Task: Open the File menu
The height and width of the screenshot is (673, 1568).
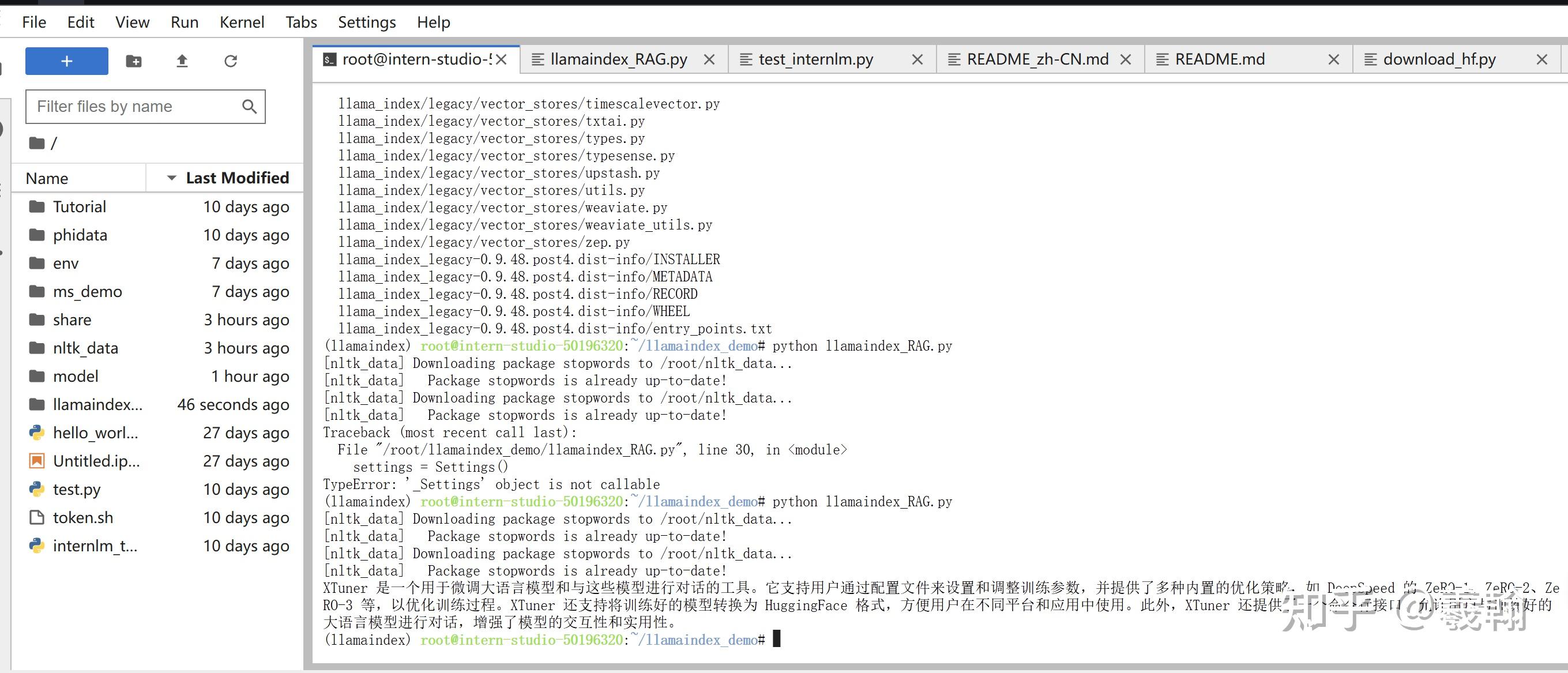Action: tap(34, 22)
